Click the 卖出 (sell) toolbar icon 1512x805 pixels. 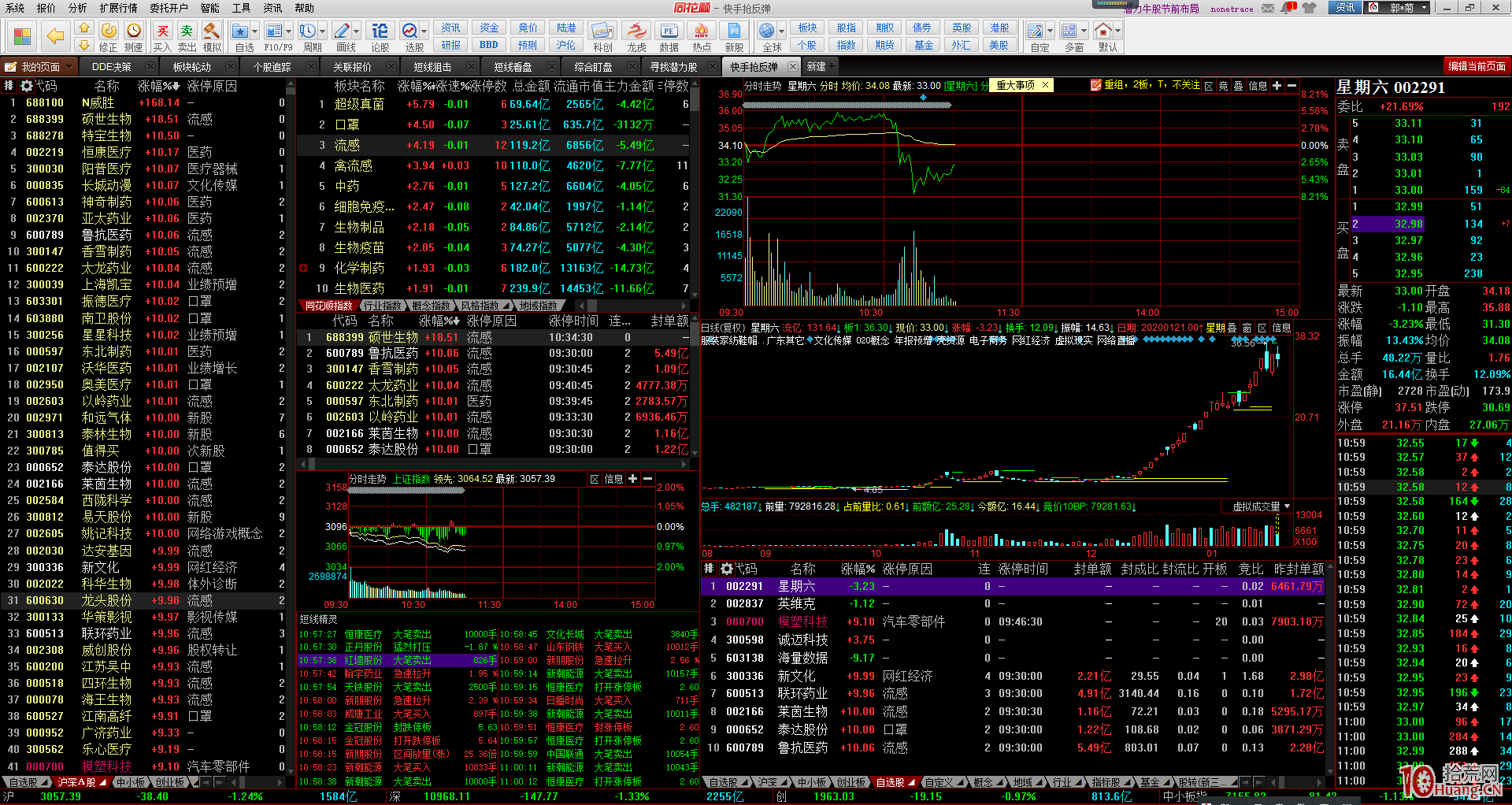coord(187,35)
